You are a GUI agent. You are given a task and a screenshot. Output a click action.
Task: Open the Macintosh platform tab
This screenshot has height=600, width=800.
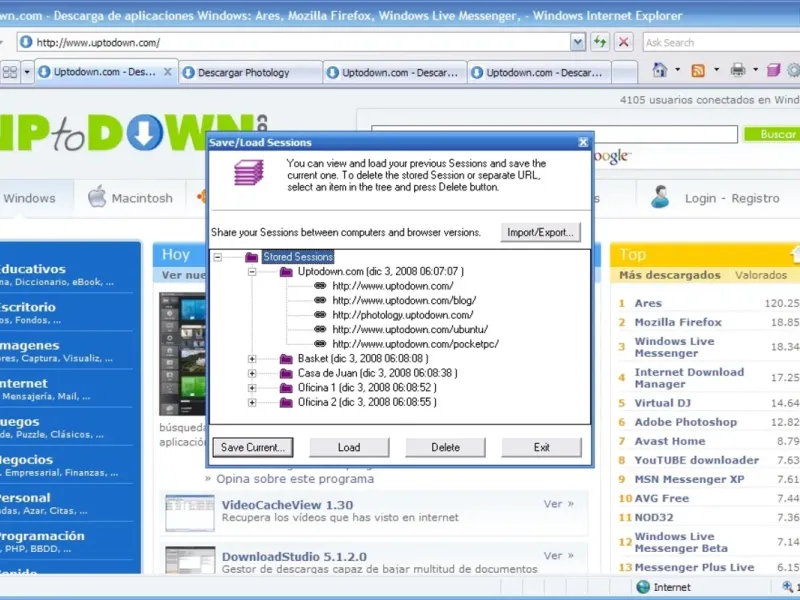tap(130, 198)
